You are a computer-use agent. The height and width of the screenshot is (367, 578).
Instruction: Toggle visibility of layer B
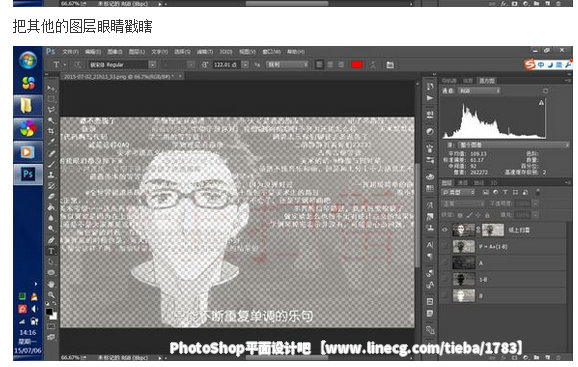(445, 296)
